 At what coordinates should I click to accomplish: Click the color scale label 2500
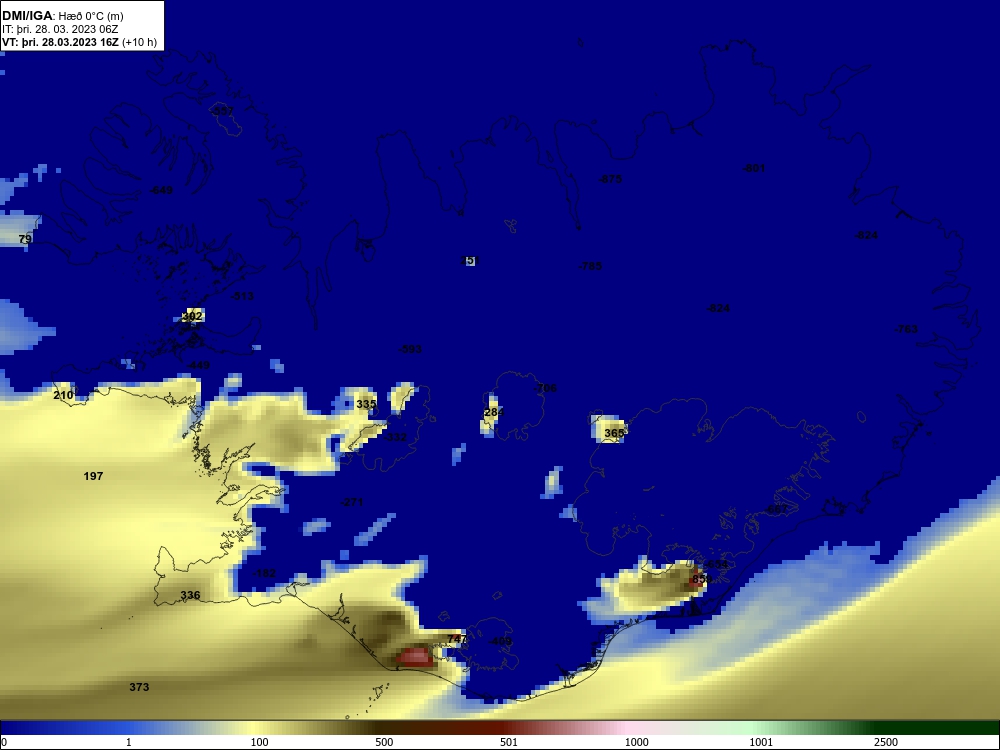pyautogui.click(x=886, y=742)
